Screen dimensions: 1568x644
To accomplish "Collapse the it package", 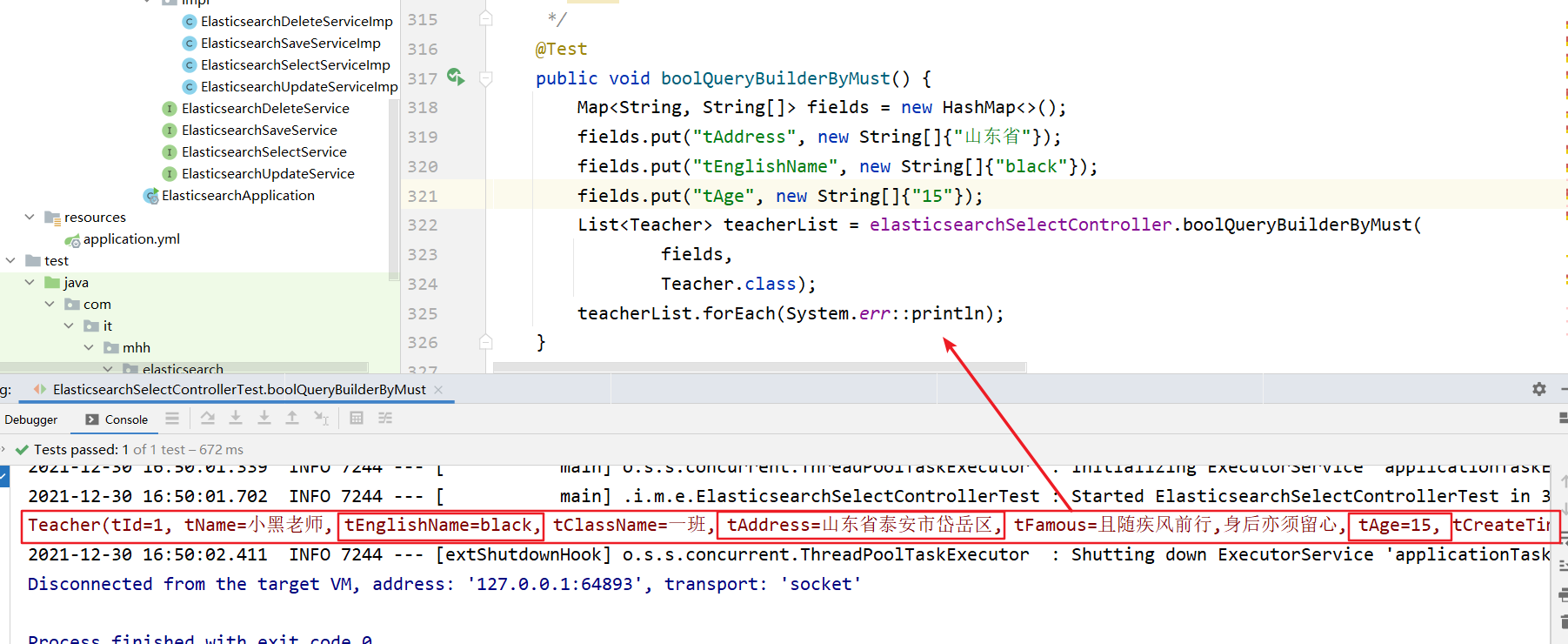I will click(x=69, y=325).
